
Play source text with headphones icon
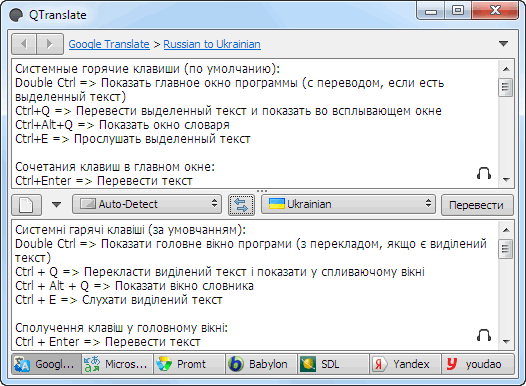[x=484, y=173]
